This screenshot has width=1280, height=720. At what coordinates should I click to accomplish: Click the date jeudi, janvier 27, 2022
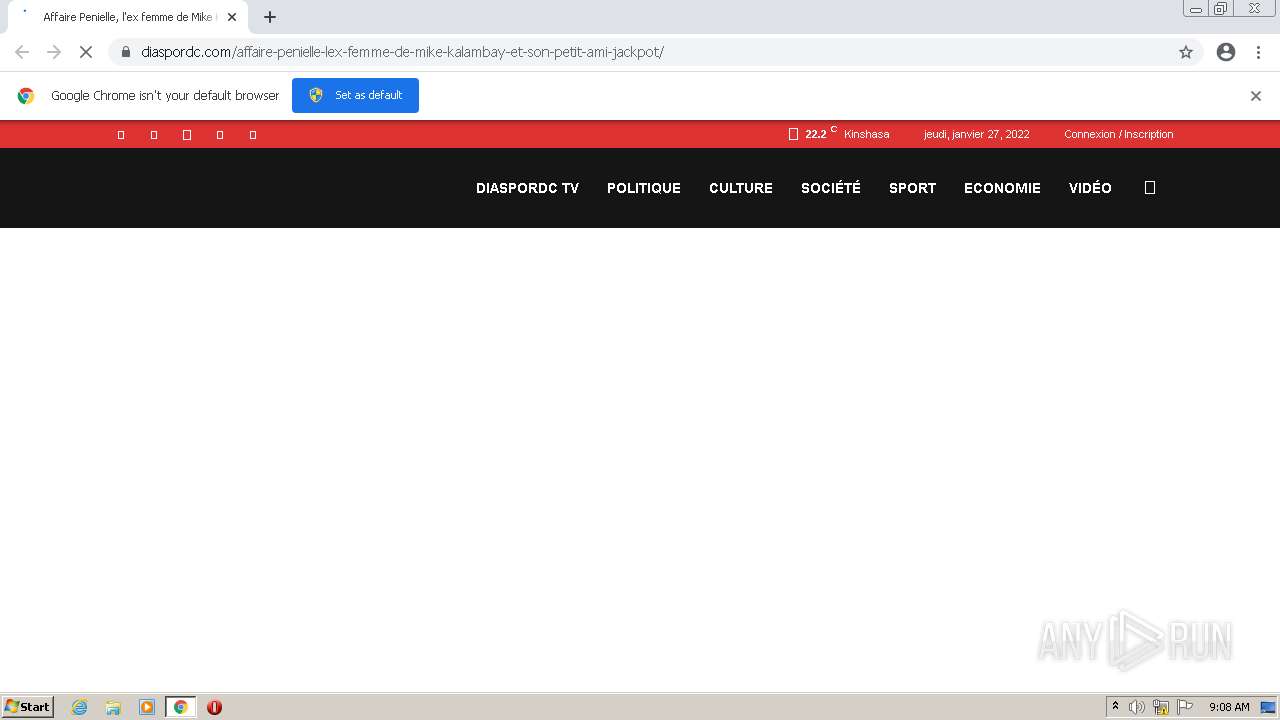977,134
